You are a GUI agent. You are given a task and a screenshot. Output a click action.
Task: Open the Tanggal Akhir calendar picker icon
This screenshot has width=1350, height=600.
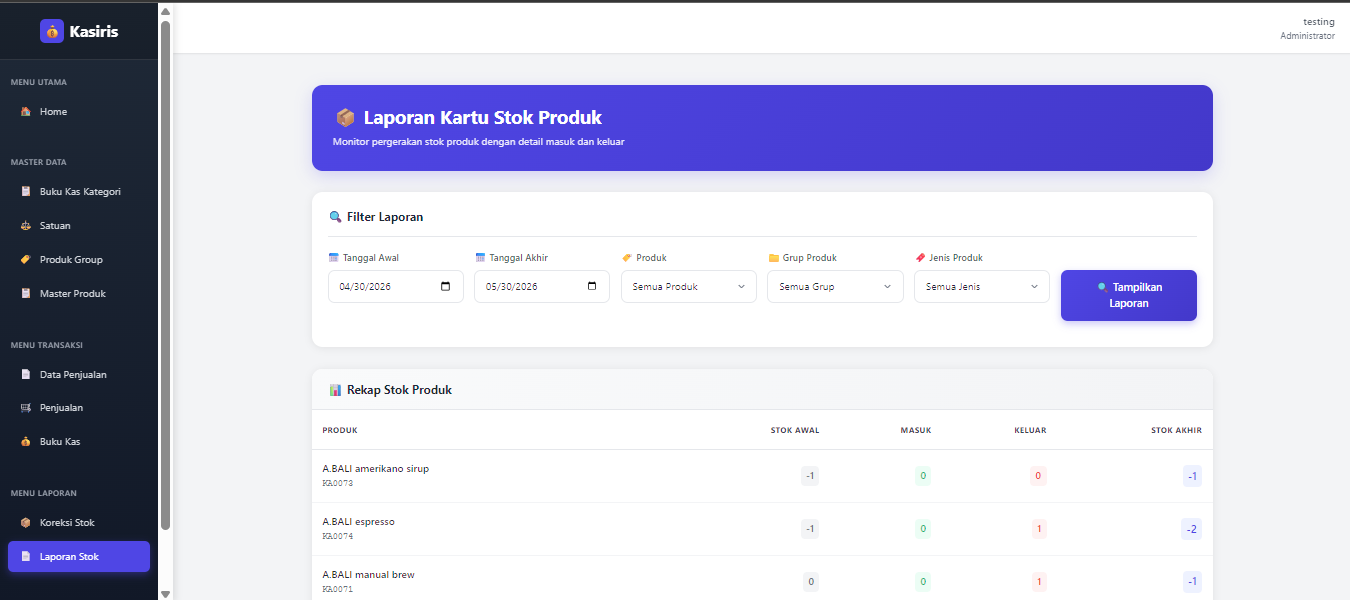click(592, 286)
